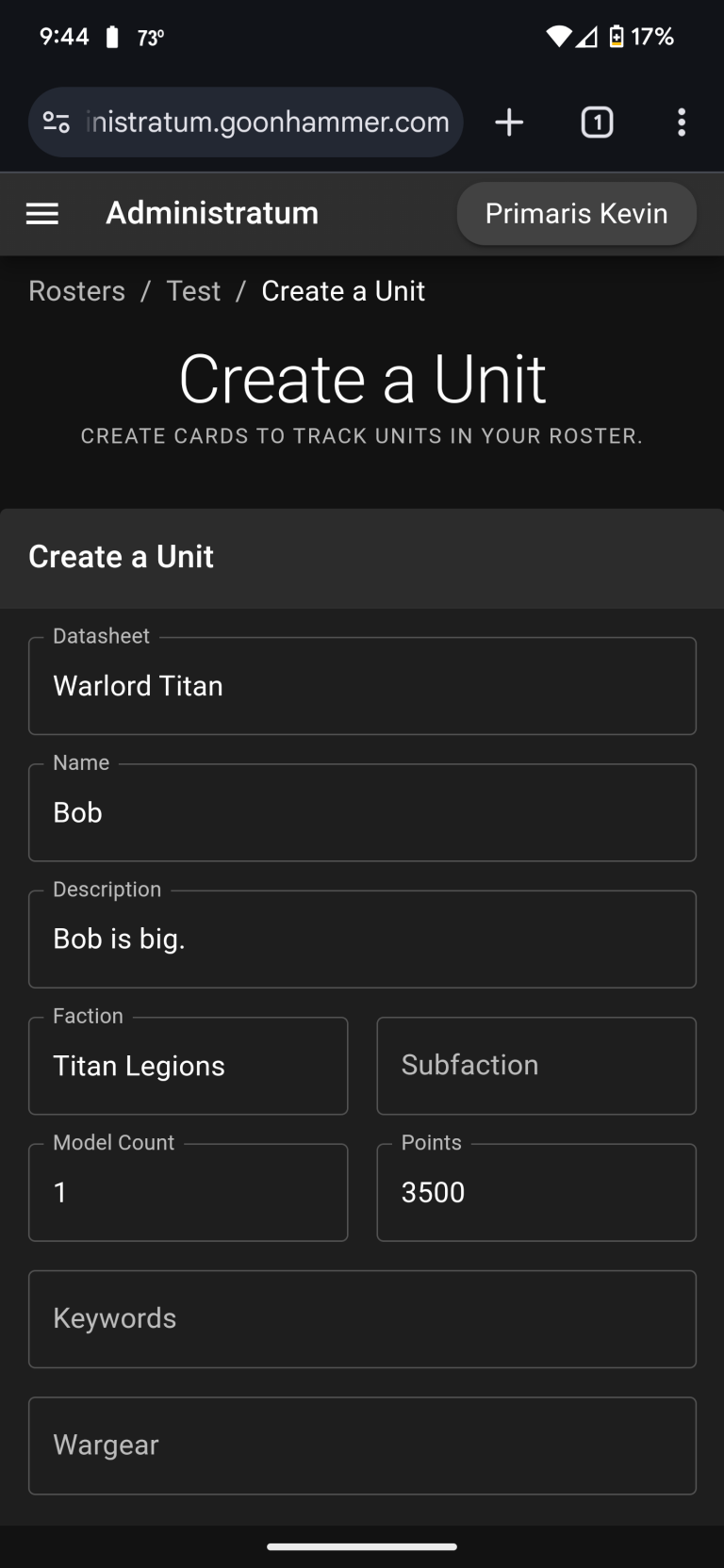The width and height of the screenshot is (724, 1568).
Task: Focus the Datasheet field containing Warlord Titan
Action: (362, 685)
